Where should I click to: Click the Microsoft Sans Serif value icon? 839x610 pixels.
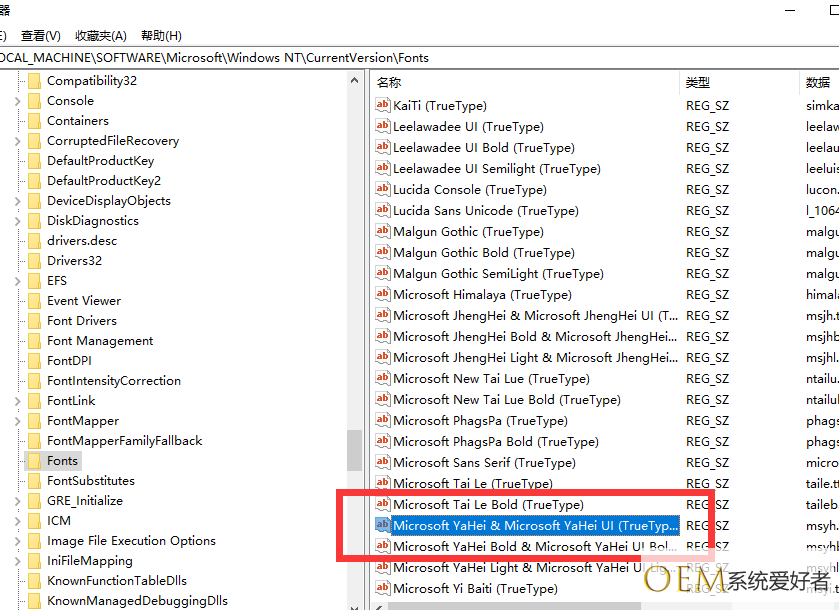(x=382, y=462)
